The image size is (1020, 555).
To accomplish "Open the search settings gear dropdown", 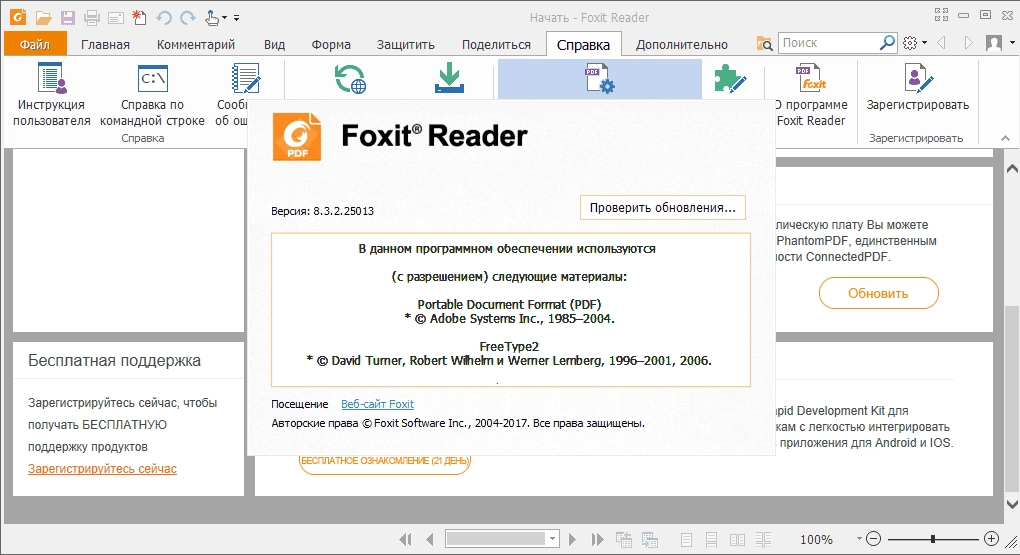I will tap(913, 43).
